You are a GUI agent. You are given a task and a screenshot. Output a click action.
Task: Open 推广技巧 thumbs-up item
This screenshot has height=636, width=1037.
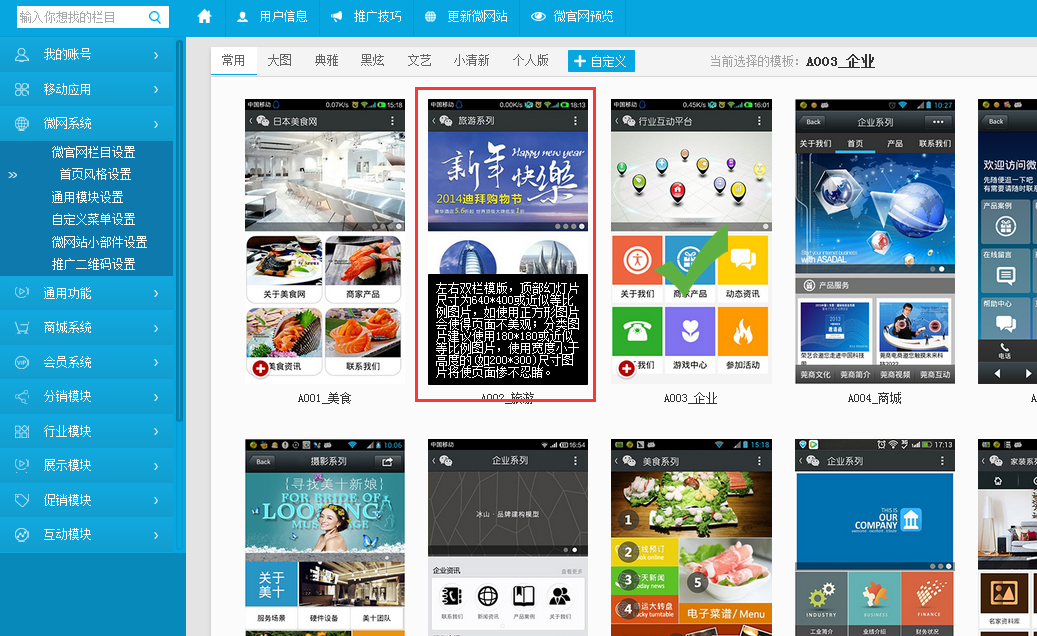click(x=366, y=17)
